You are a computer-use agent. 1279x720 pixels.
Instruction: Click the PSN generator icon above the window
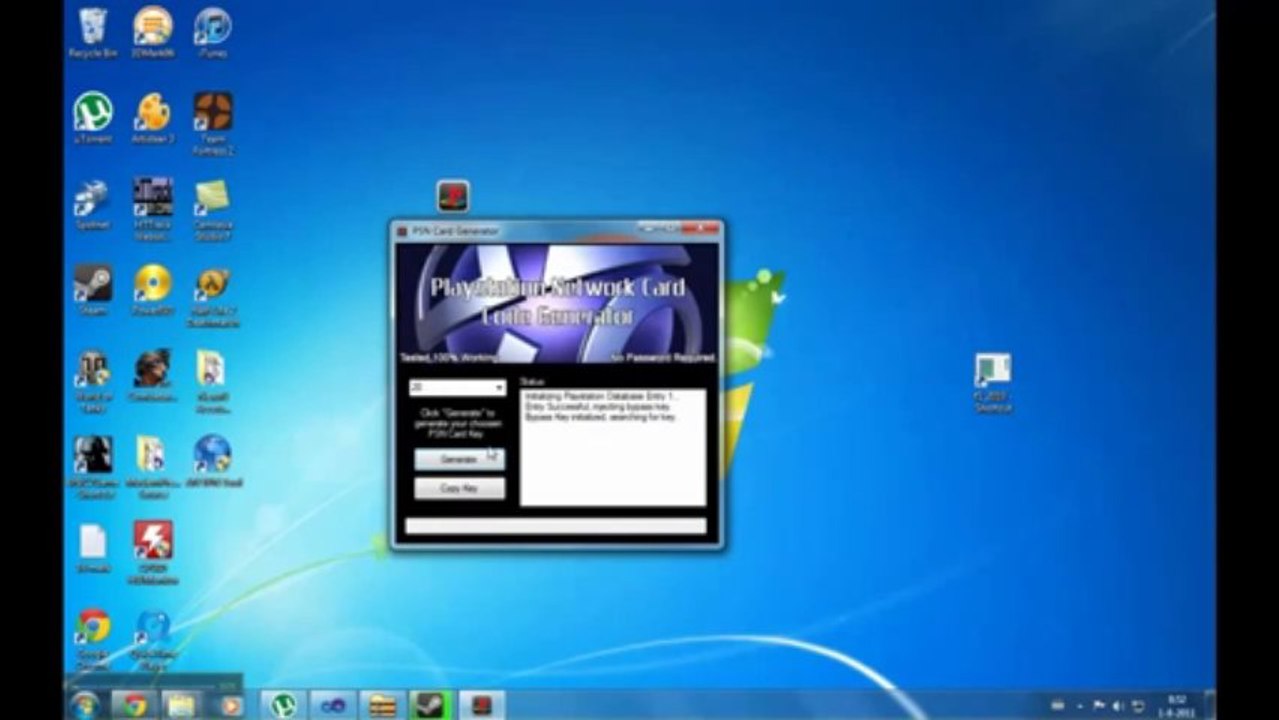click(453, 195)
